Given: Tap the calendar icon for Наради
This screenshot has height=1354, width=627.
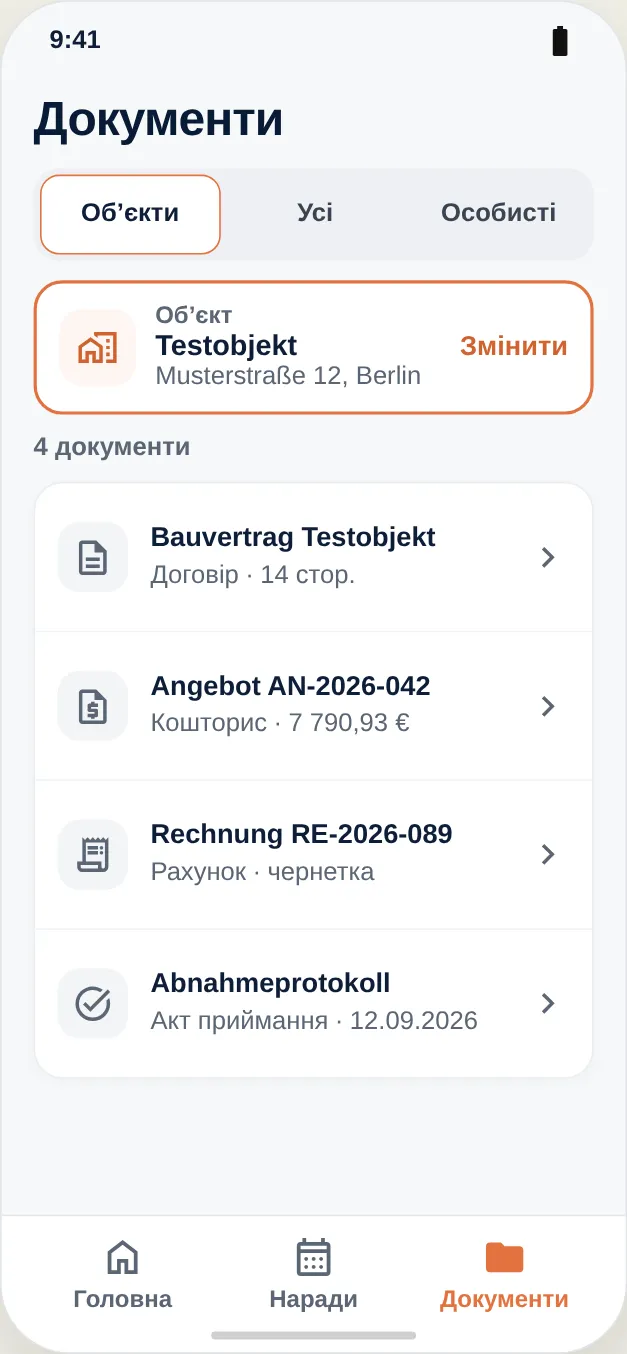Looking at the screenshot, I should (x=313, y=1257).
